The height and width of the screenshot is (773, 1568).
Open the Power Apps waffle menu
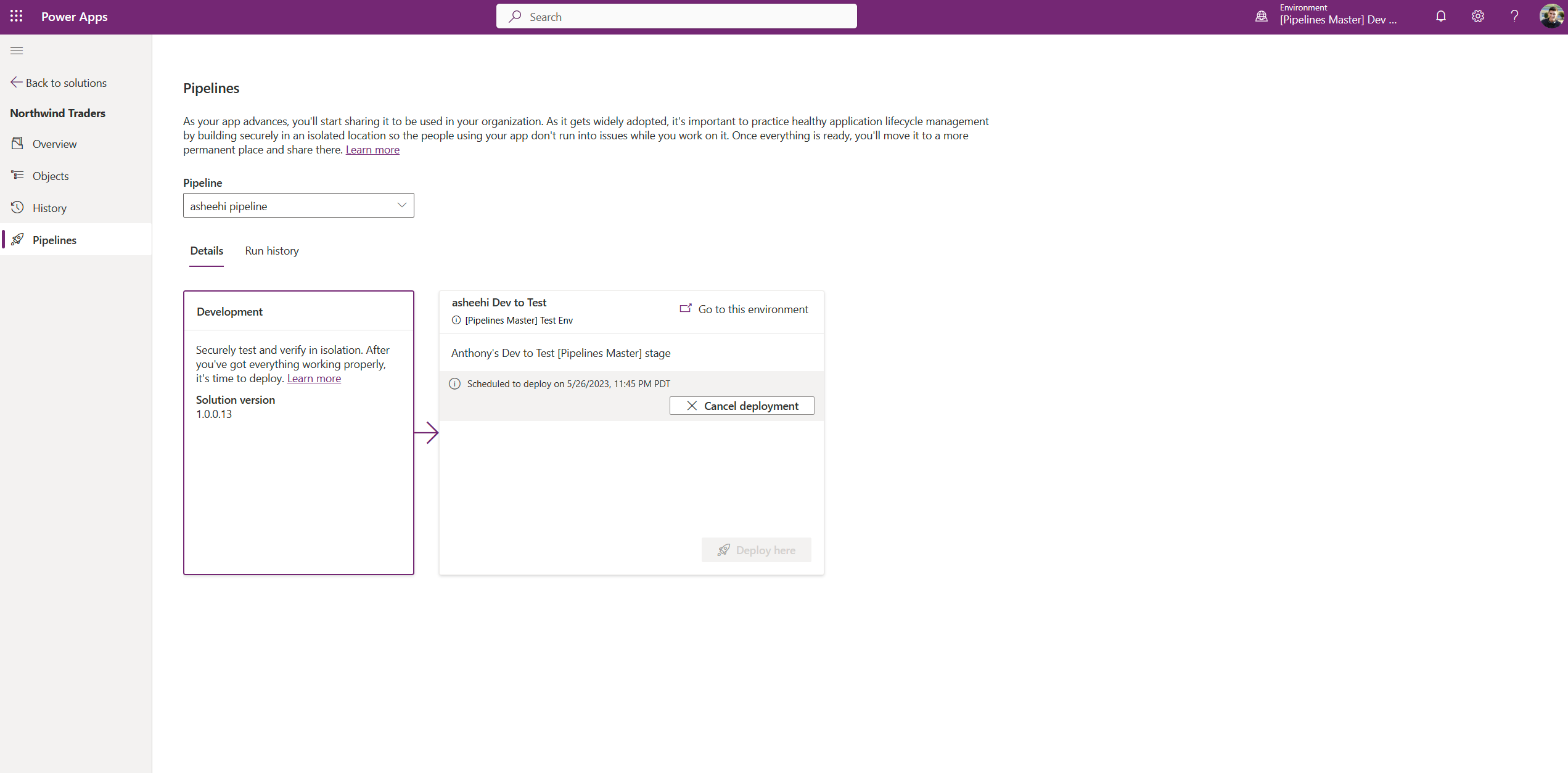16,16
